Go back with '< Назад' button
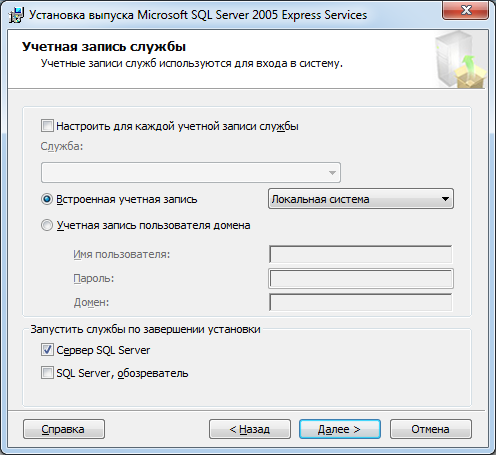Screen dimensions: 496x455 (250, 429)
